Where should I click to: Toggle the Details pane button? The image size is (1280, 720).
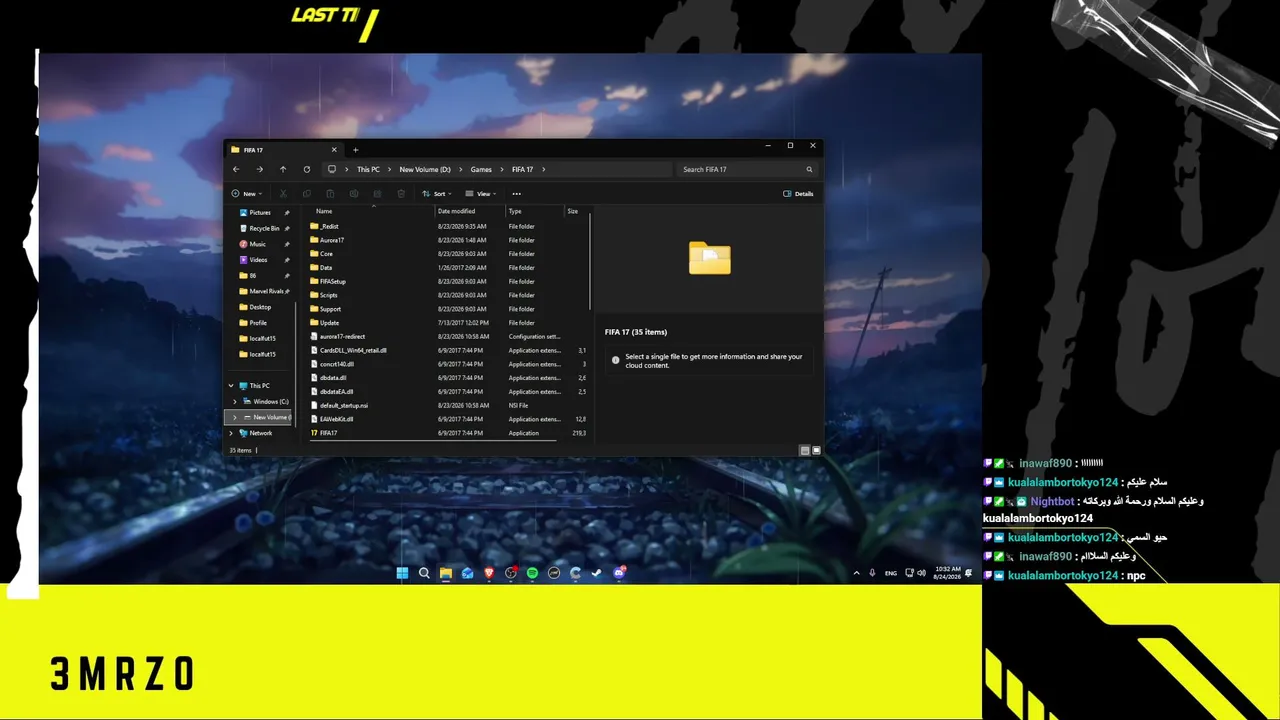(798, 194)
